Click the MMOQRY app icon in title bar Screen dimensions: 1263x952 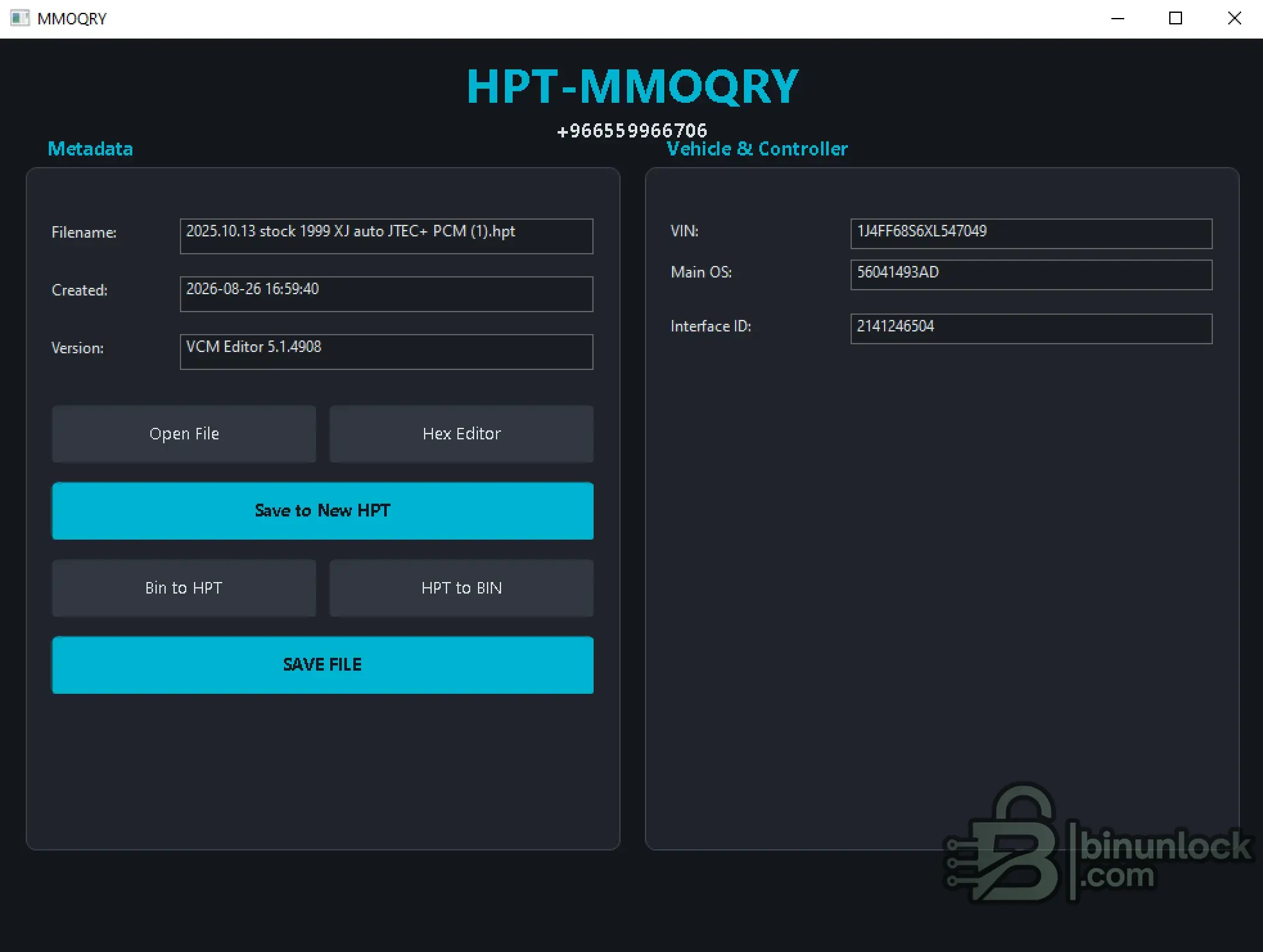pos(20,18)
